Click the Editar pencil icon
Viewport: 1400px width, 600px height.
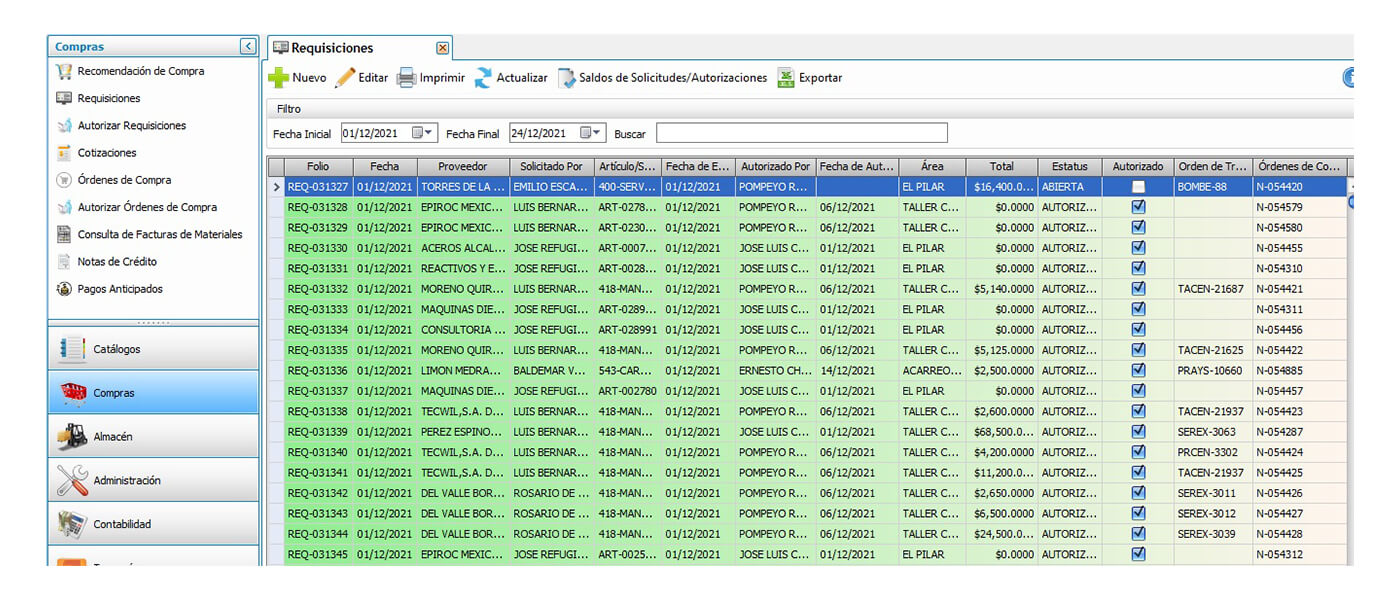pyautogui.click(x=344, y=78)
